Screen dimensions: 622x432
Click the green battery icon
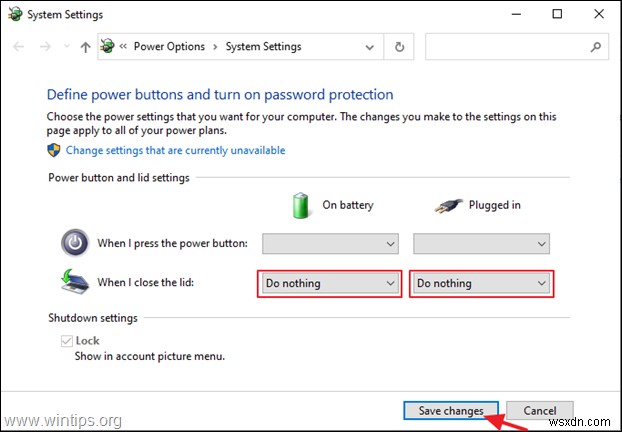[301, 205]
